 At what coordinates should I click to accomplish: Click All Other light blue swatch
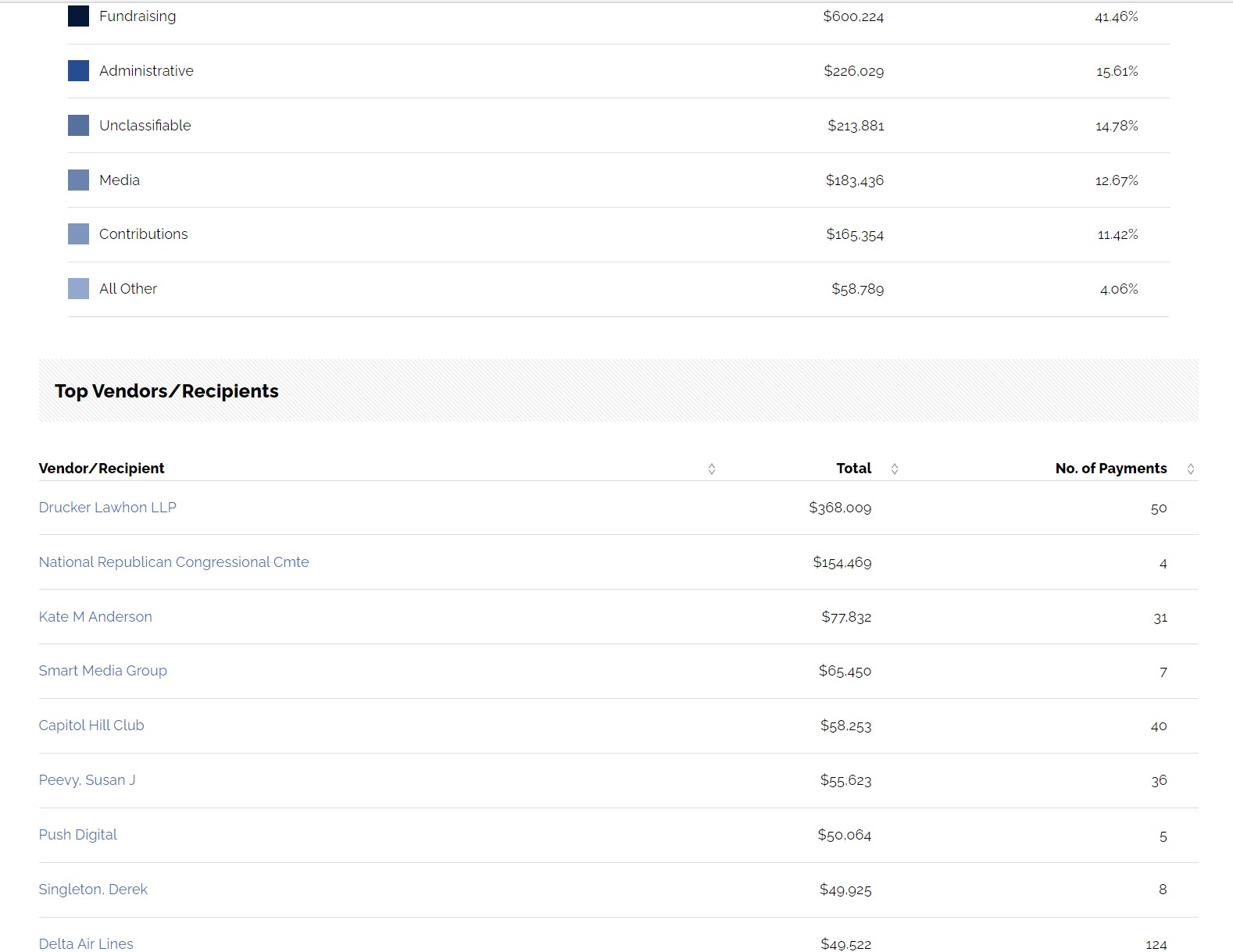(x=78, y=289)
